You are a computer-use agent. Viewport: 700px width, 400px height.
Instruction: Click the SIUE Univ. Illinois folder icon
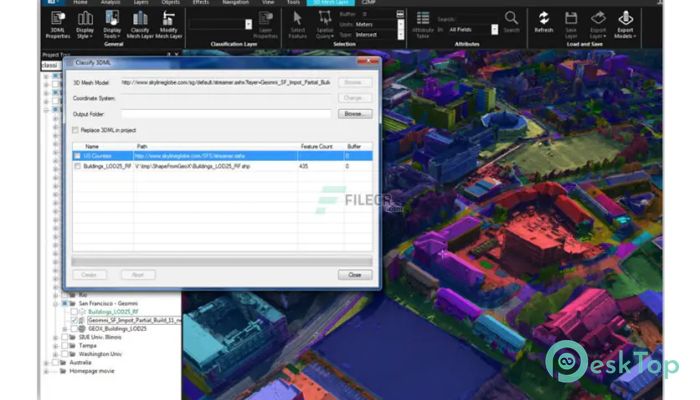(72, 337)
